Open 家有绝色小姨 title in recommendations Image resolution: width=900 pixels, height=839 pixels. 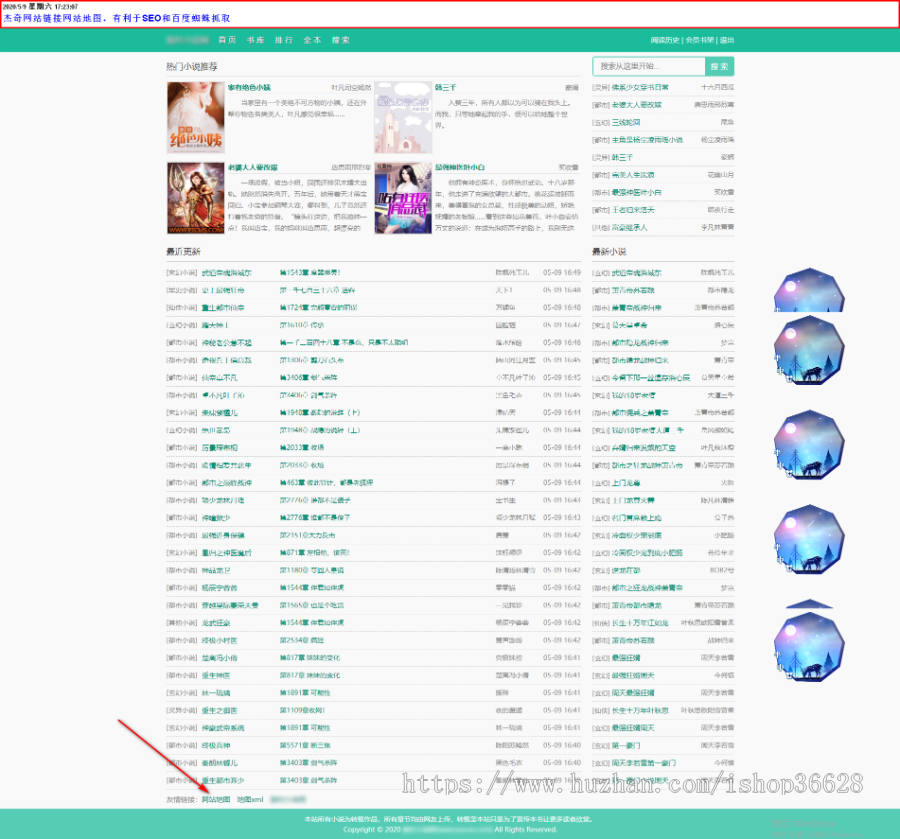coord(249,88)
